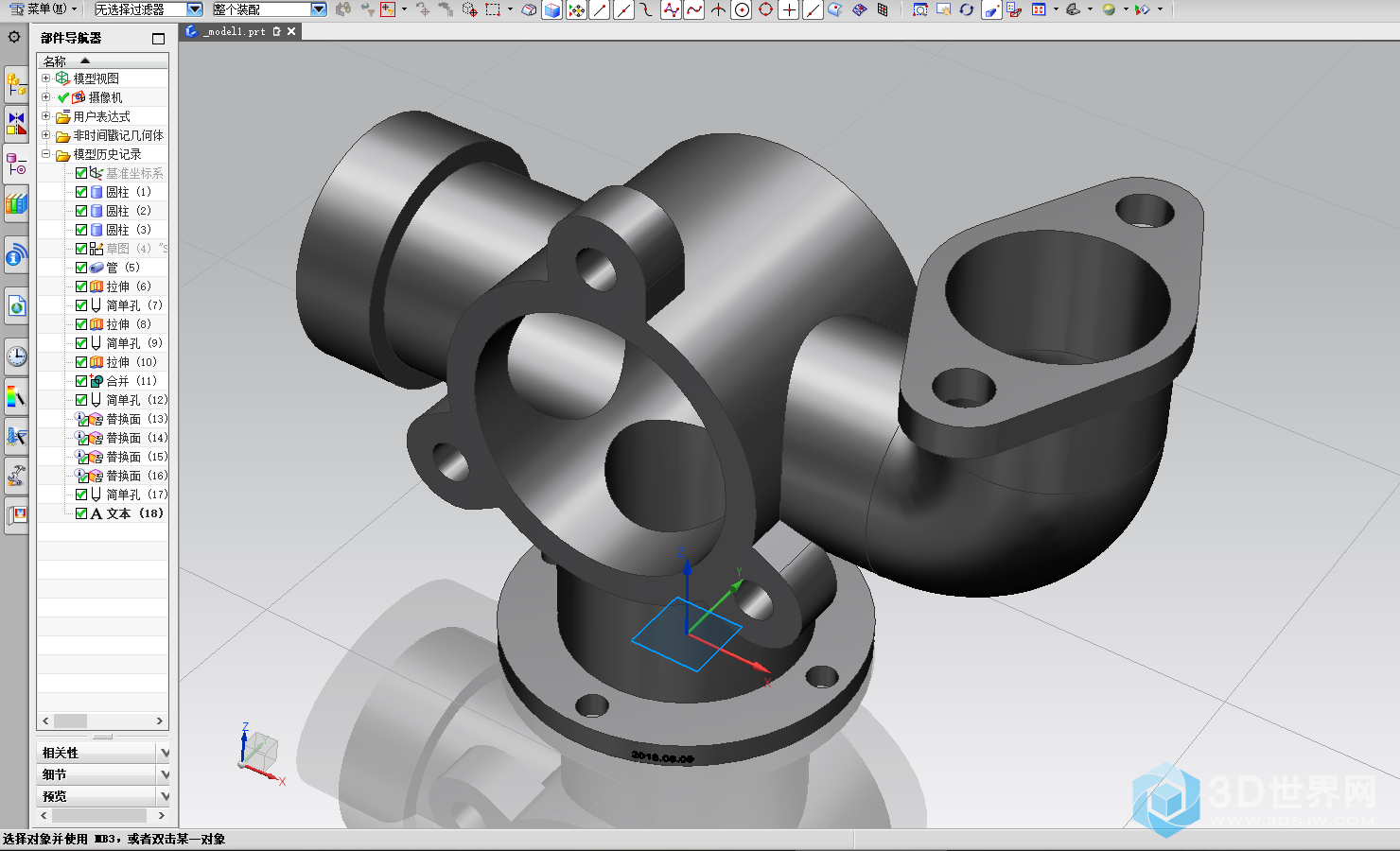Viewport: 1400px width, 851px height.
Task: Toggle the snap point options icon
Action: point(576,9)
